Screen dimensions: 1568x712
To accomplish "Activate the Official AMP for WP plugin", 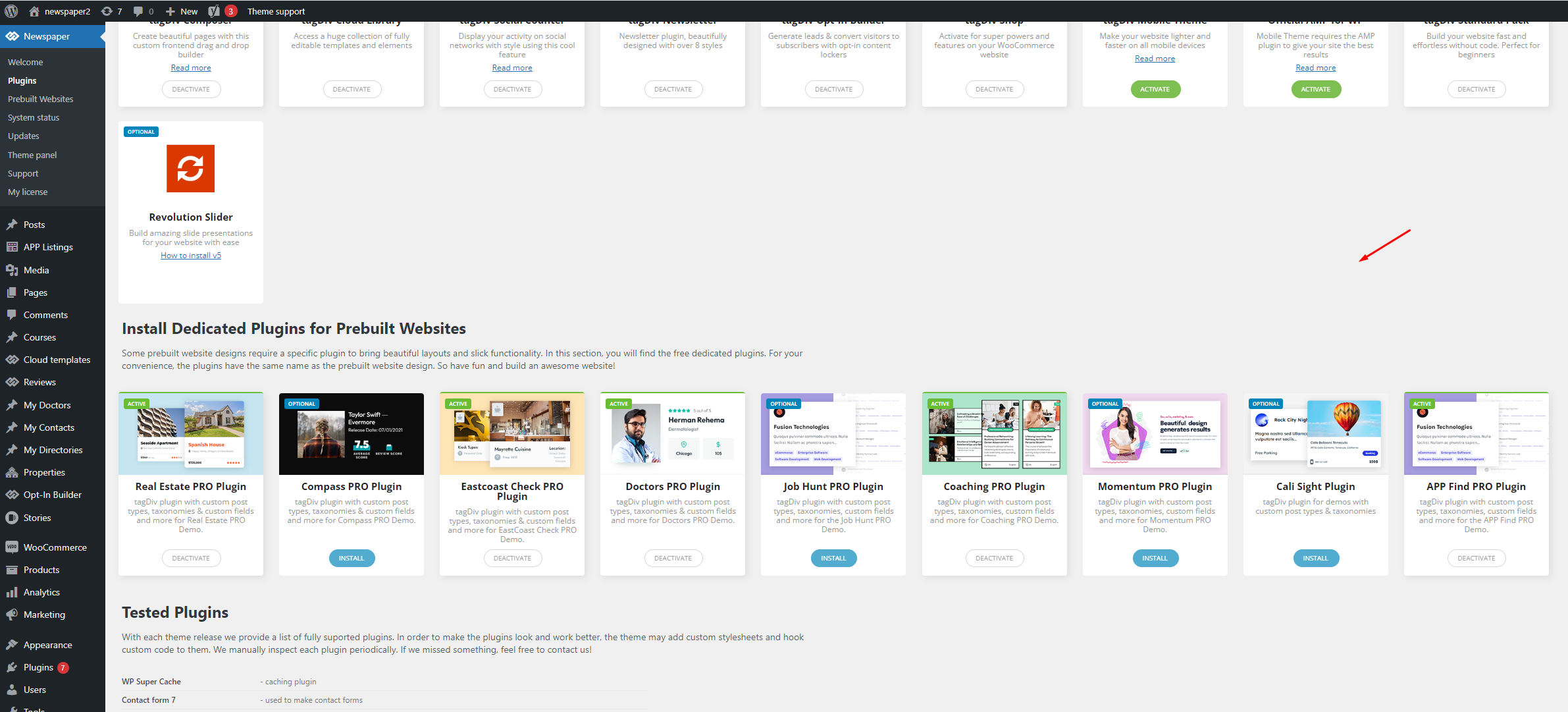I will tap(1315, 89).
